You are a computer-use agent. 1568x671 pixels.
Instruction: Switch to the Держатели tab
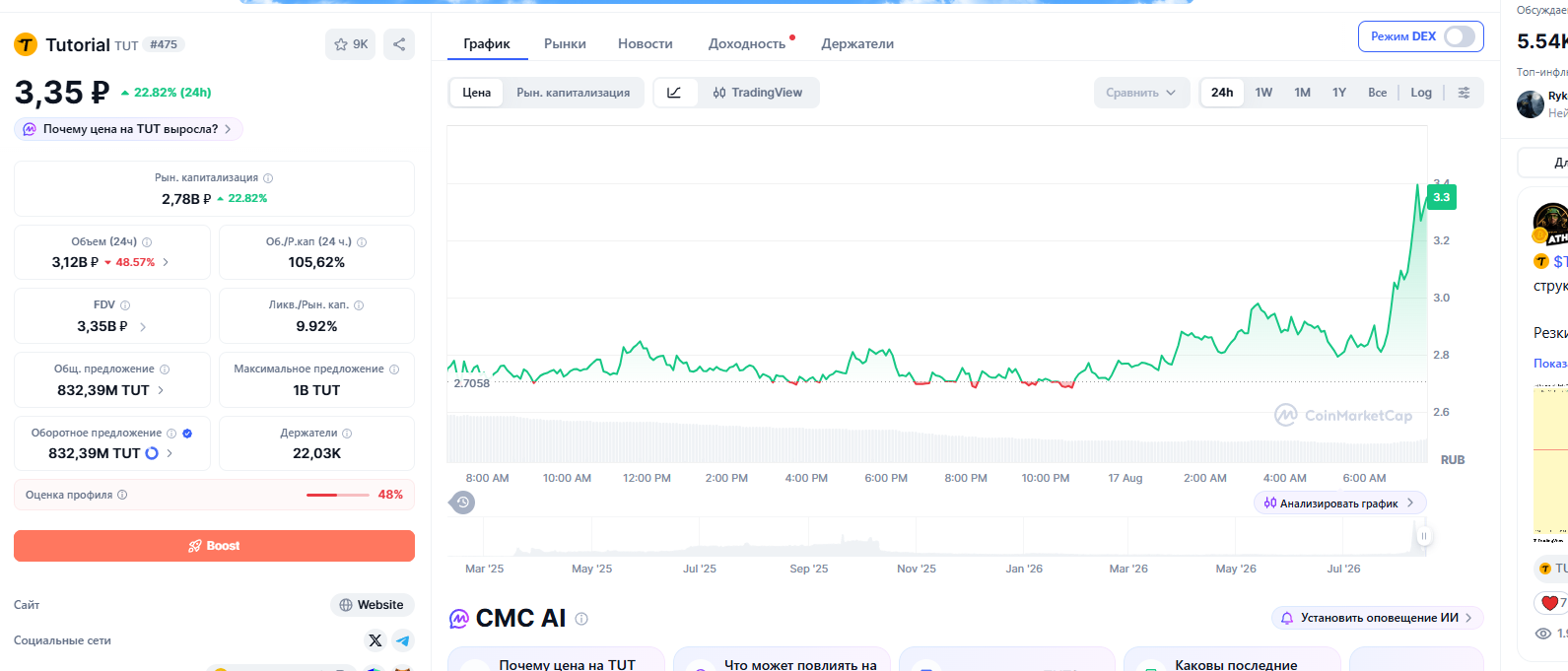(x=857, y=43)
